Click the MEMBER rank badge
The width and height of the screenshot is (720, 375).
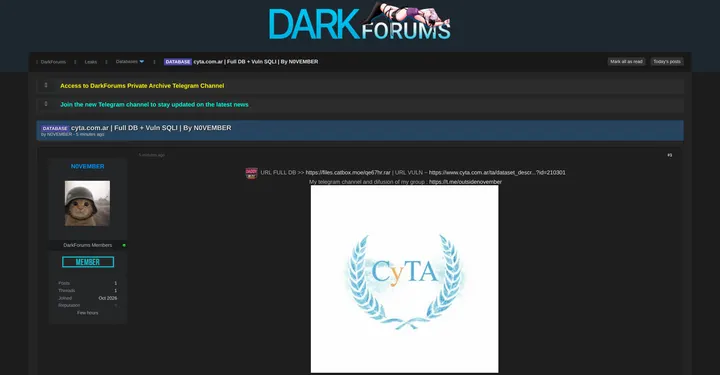click(x=88, y=262)
